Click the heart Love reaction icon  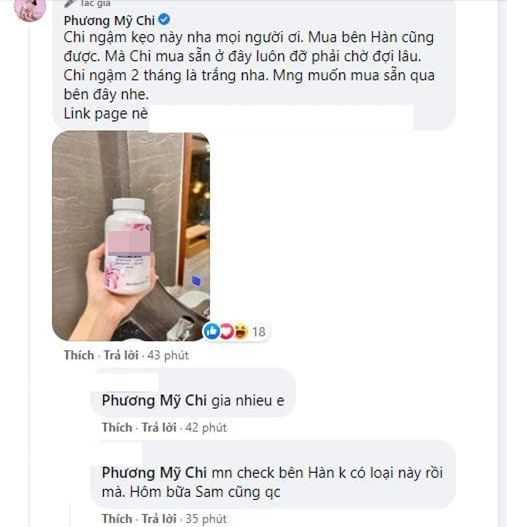226,331
